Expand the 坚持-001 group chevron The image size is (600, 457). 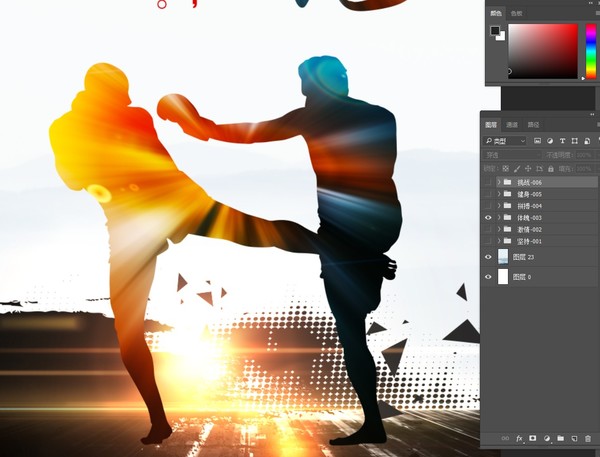click(x=499, y=241)
